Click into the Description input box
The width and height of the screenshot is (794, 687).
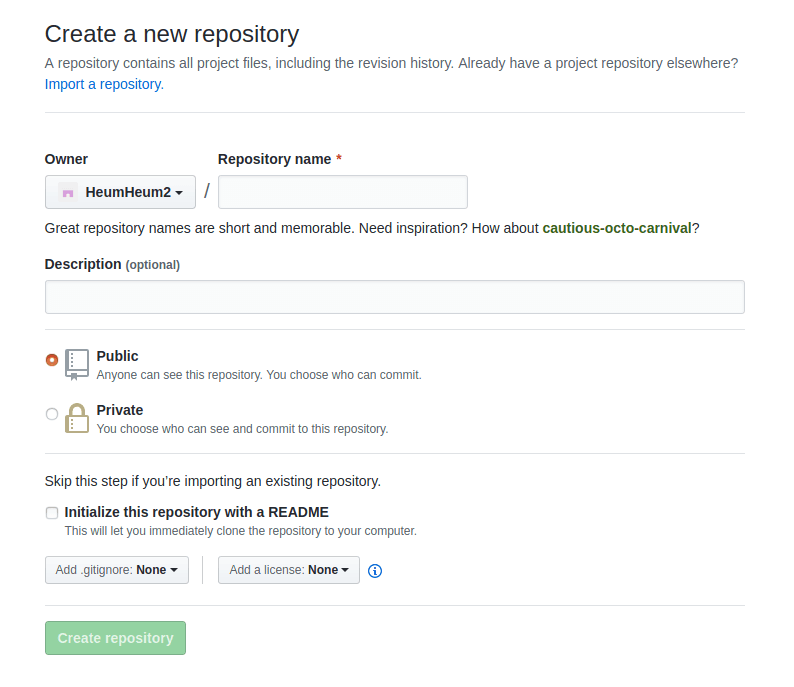(395, 297)
